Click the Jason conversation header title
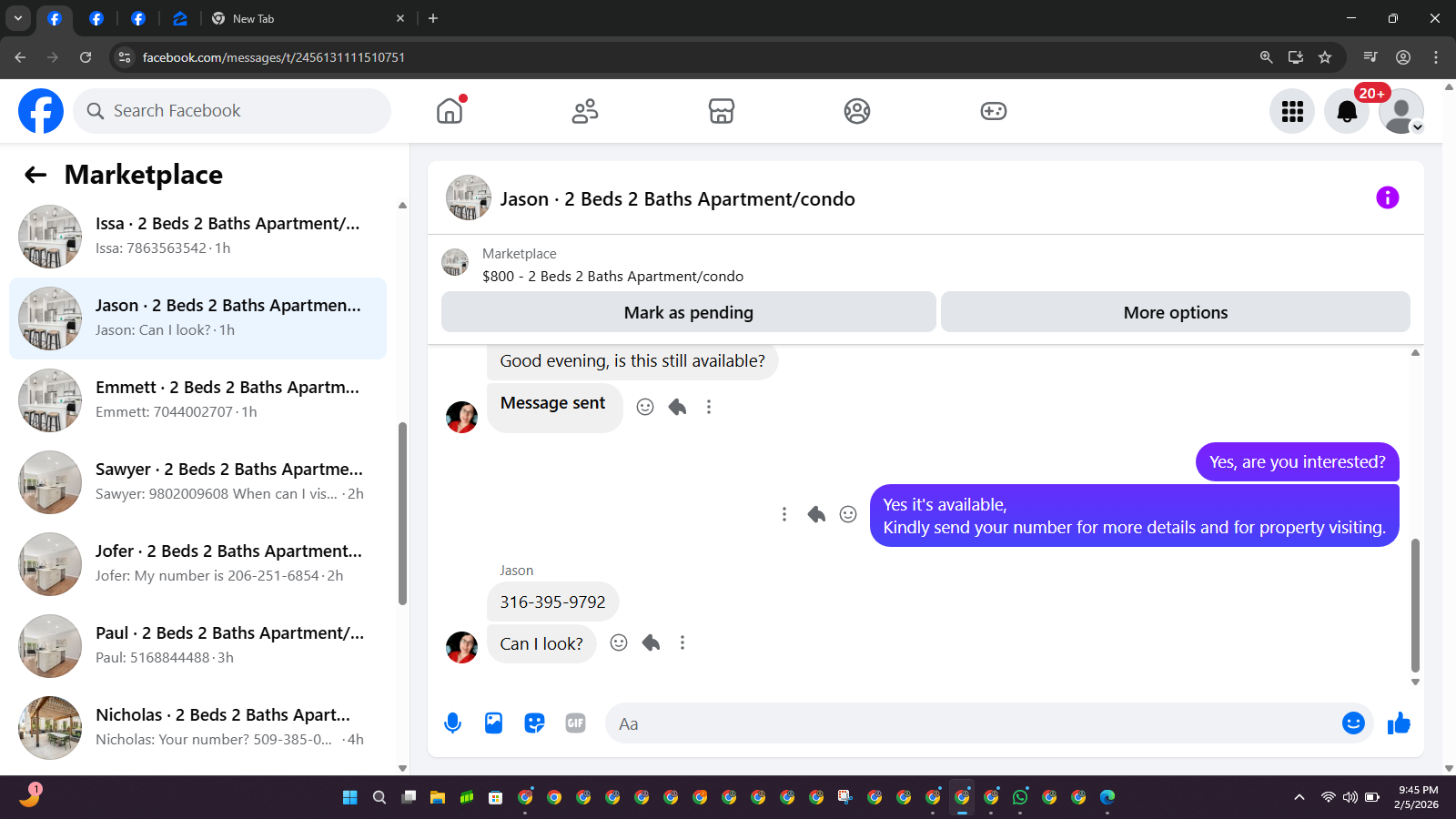 coord(677,199)
